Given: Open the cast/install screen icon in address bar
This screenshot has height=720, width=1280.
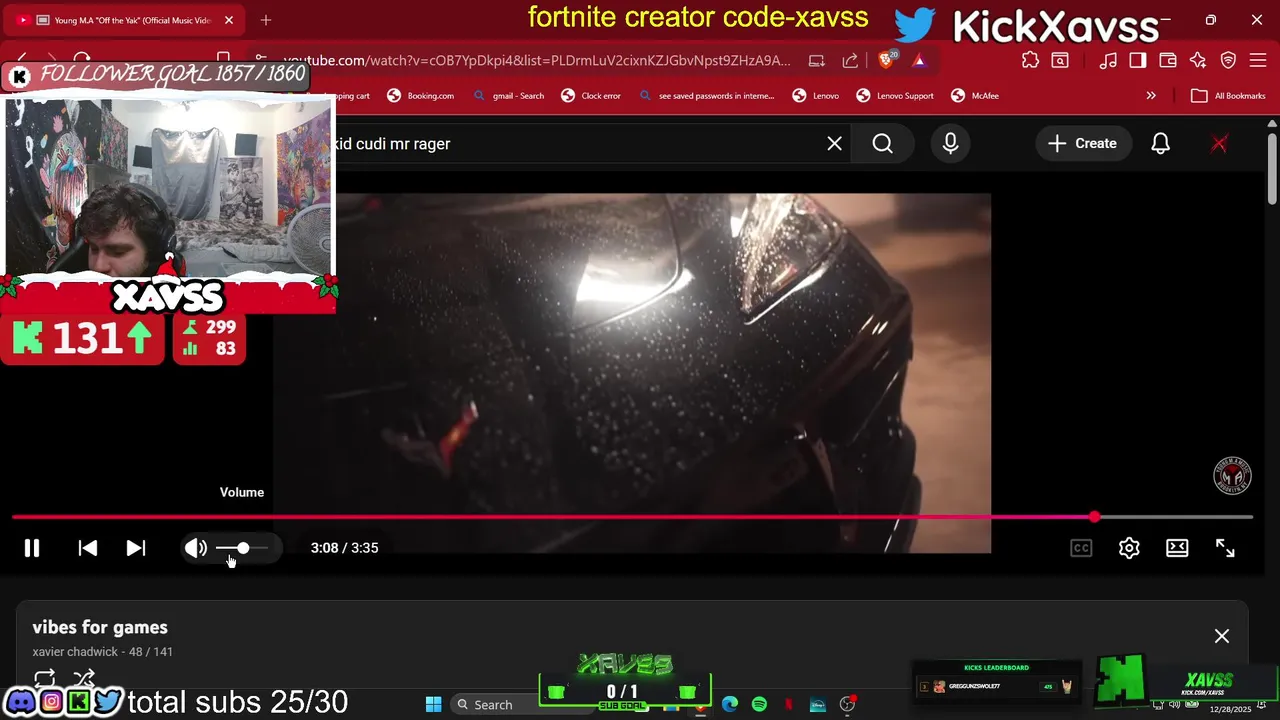Looking at the screenshot, I should pyautogui.click(x=817, y=61).
